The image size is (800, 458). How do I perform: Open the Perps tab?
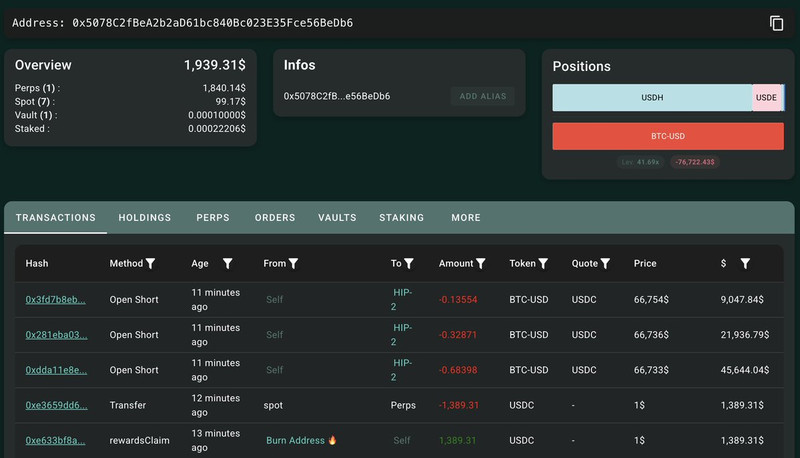coord(213,217)
